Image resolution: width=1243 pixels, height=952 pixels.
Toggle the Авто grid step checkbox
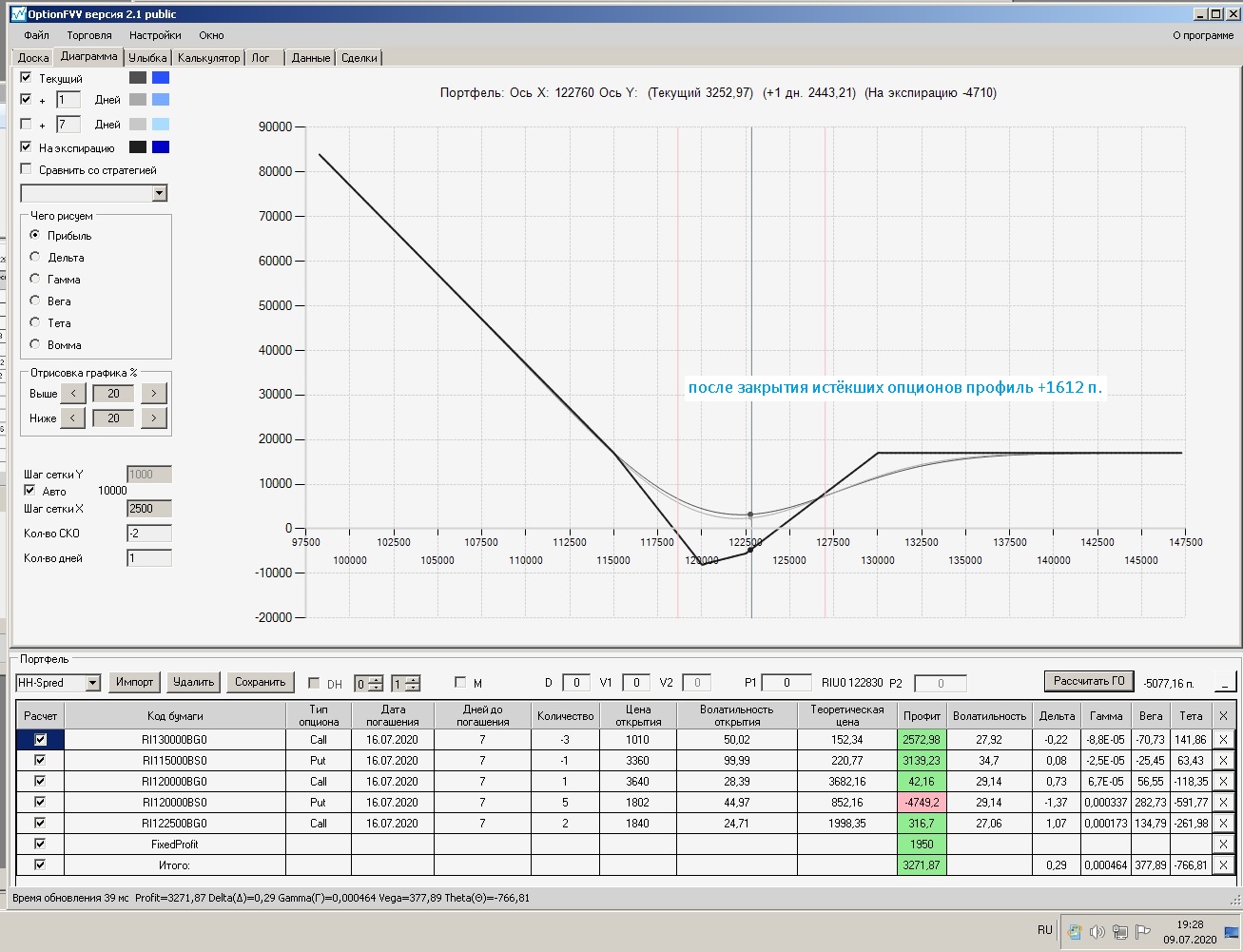click(x=29, y=491)
